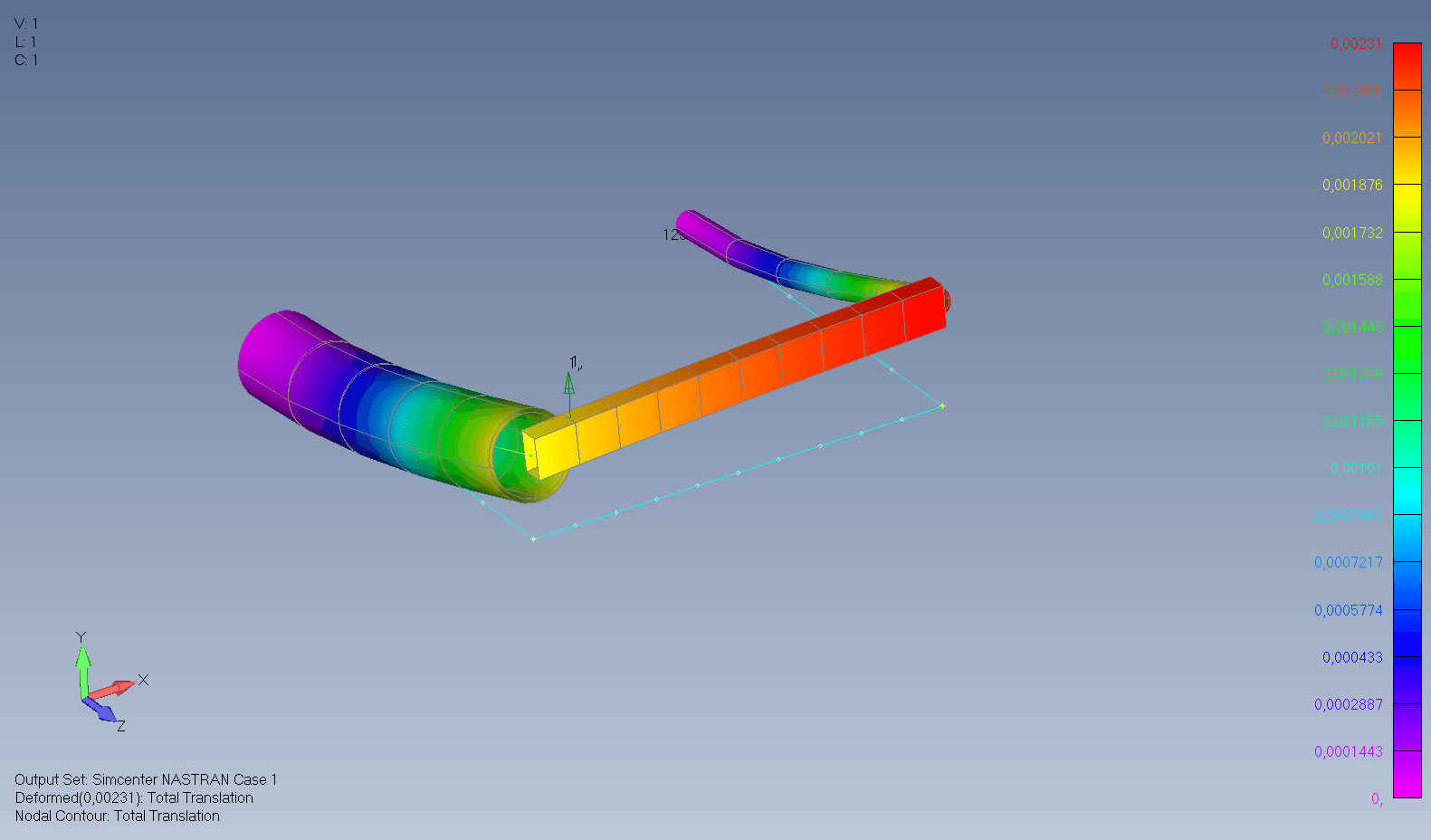This screenshot has width=1431, height=840.
Task: Click the yellow undeformed node at right corner
Action: click(x=942, y=406)
